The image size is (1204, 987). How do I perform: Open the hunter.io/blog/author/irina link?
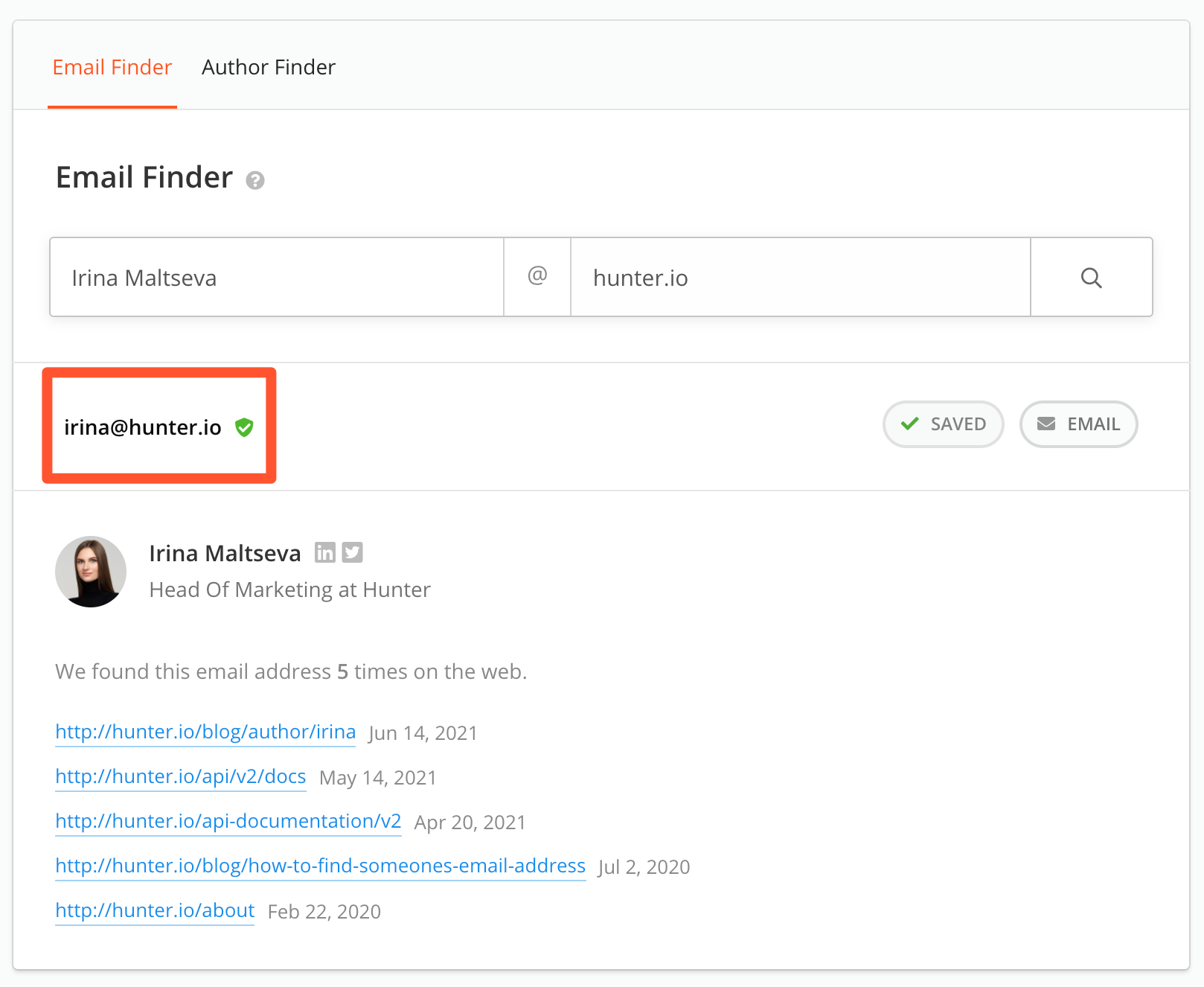pyautogui.click(x=205, y=732)
